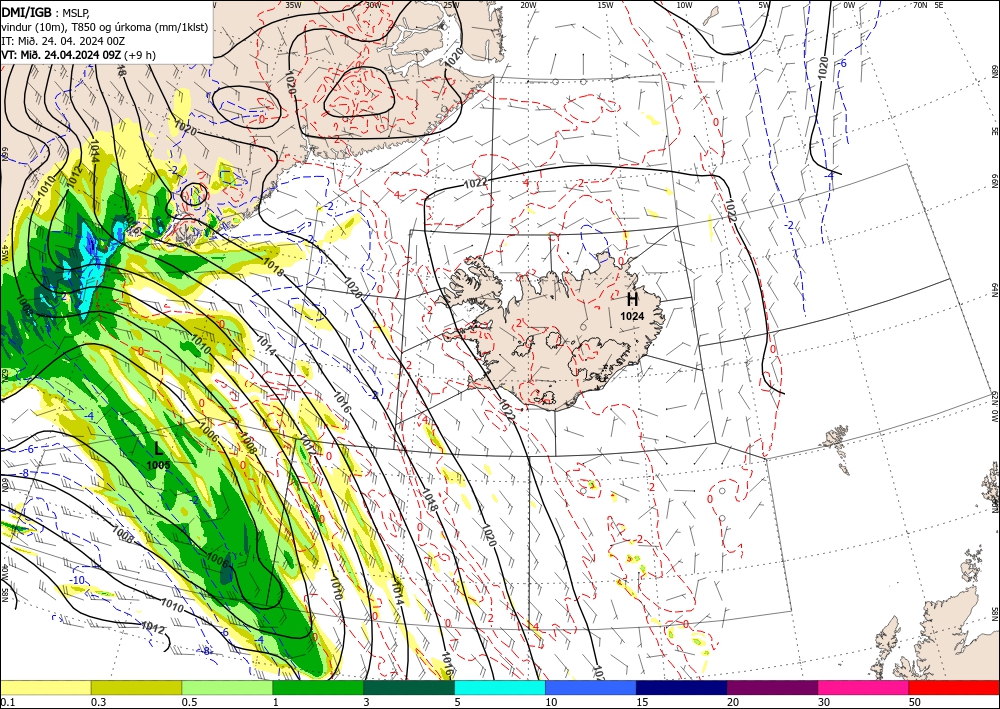Click the pink 30–50 legend swatch
1000x709 pixels.
[x=864, y=687]
